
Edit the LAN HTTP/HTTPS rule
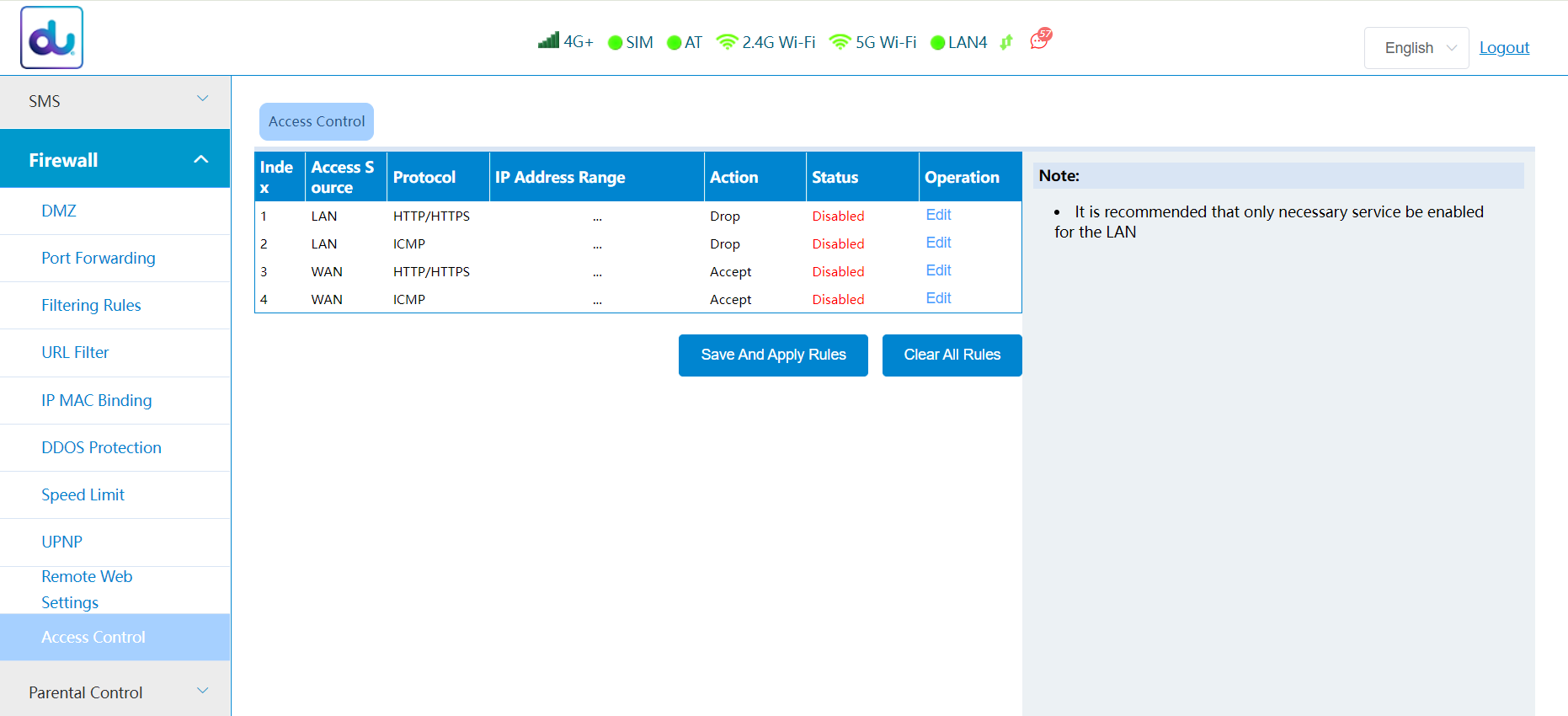point(938,215)
